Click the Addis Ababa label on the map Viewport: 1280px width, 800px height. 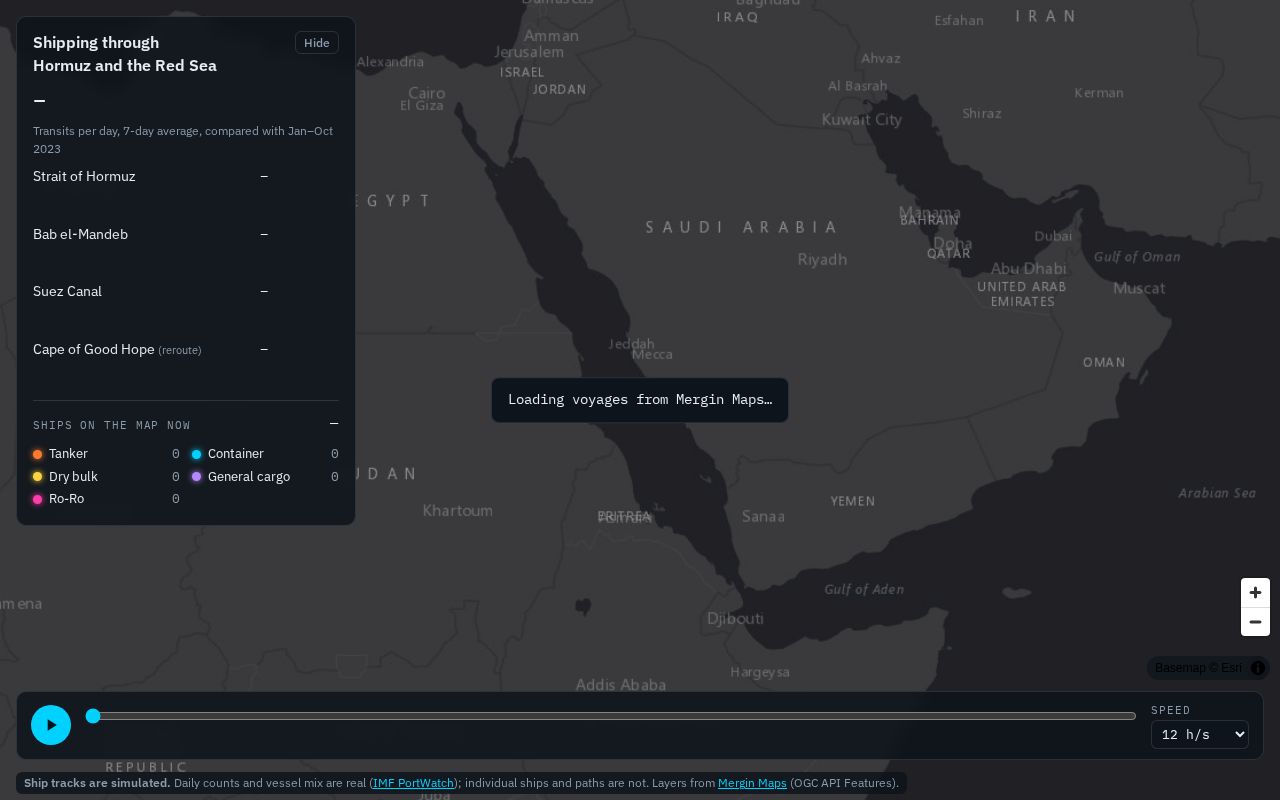(x=621, y=685)
